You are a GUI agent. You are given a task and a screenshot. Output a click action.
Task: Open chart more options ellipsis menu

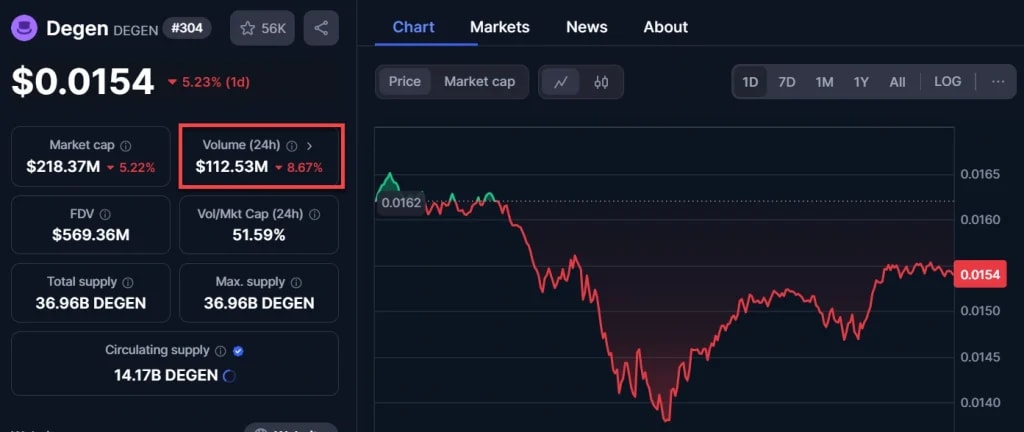pos(997,82)
